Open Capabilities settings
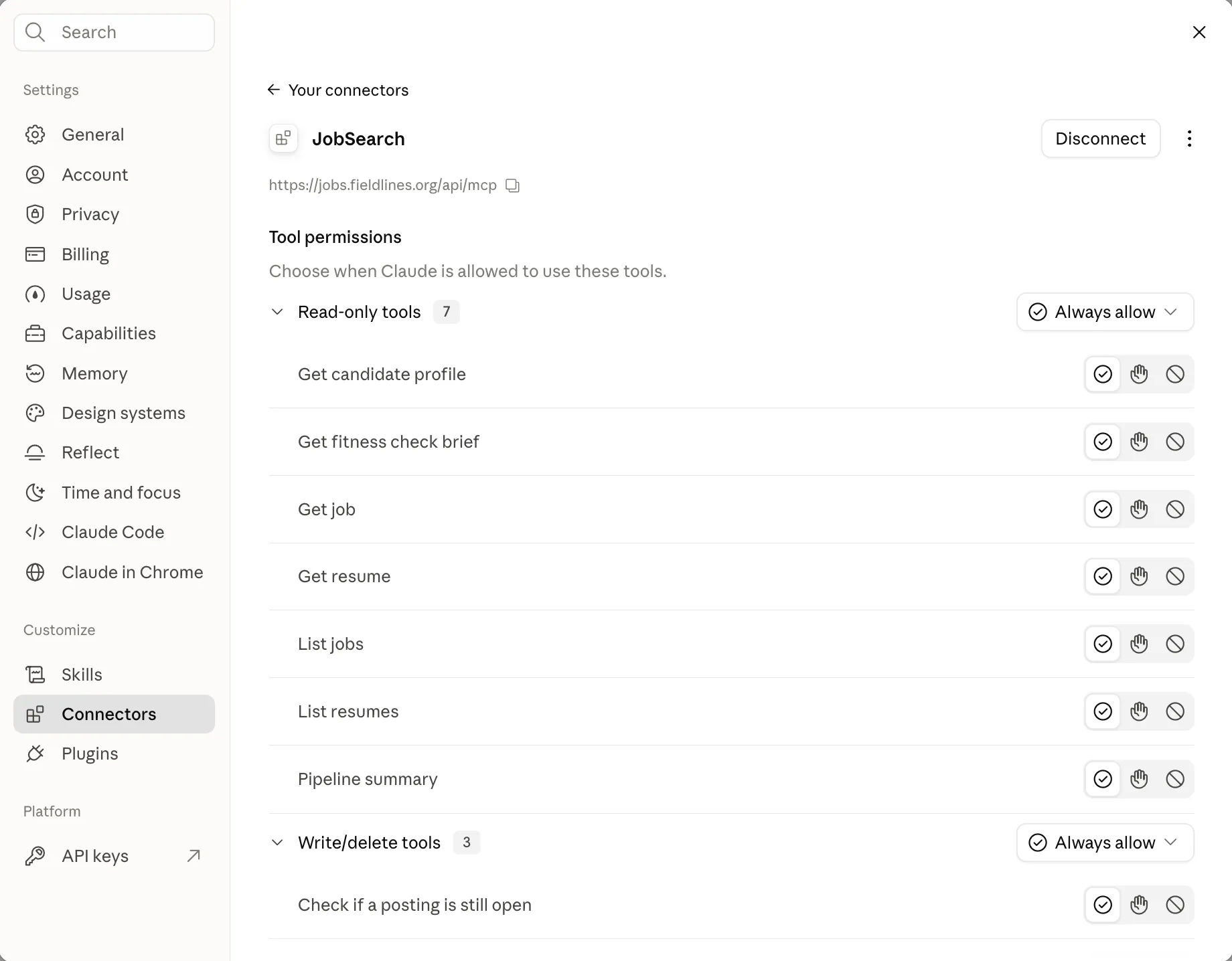 coord(114,333)
